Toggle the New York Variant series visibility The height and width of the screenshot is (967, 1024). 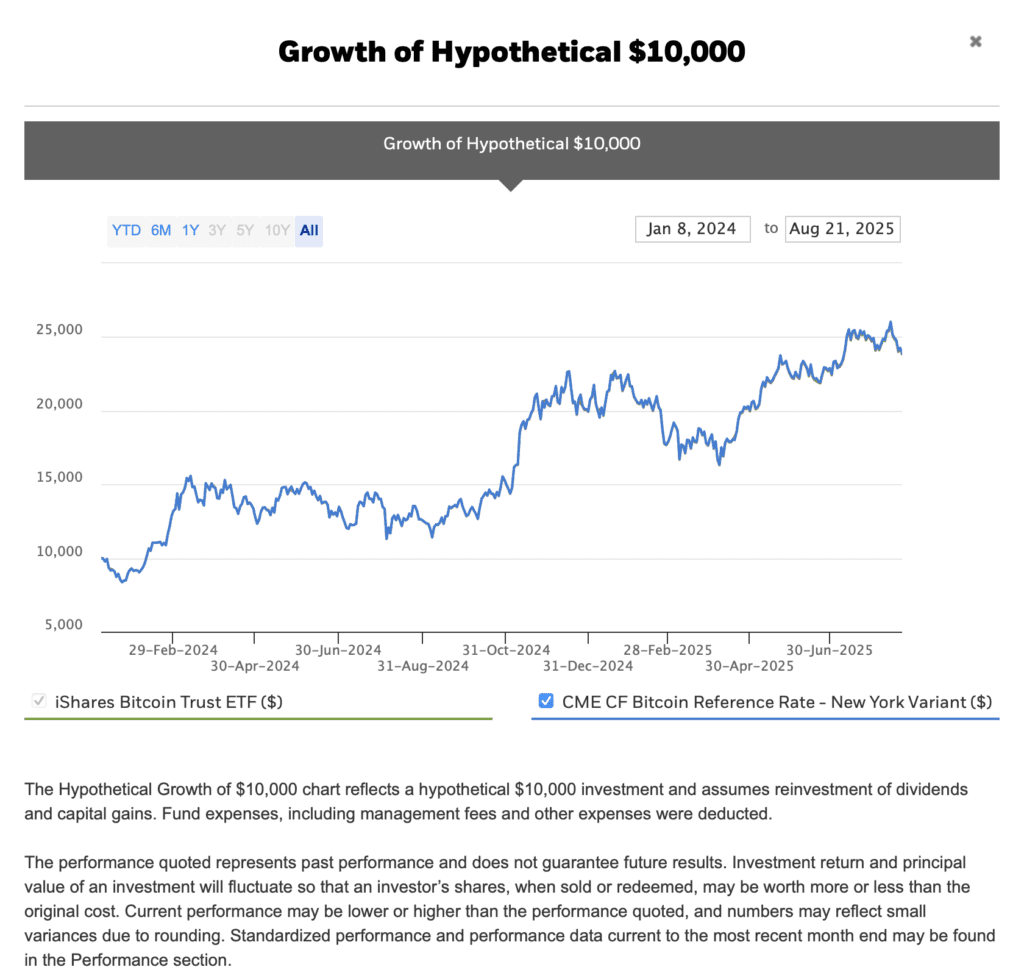[x=546, y=701]
